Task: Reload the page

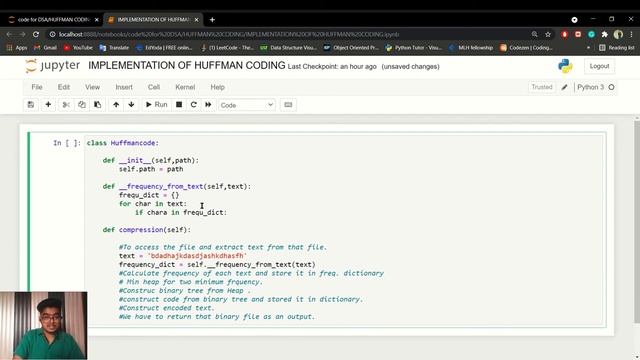Action: tap(36, 34)
